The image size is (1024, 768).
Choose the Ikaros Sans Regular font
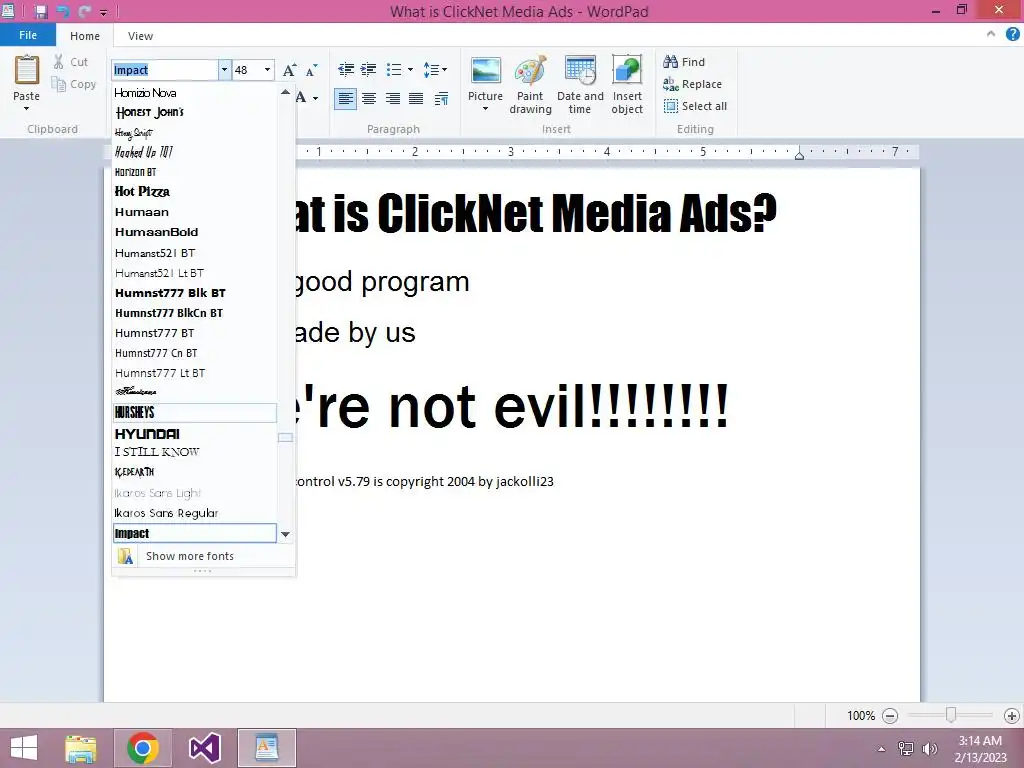pyautogui.click(x=195, y=513)
